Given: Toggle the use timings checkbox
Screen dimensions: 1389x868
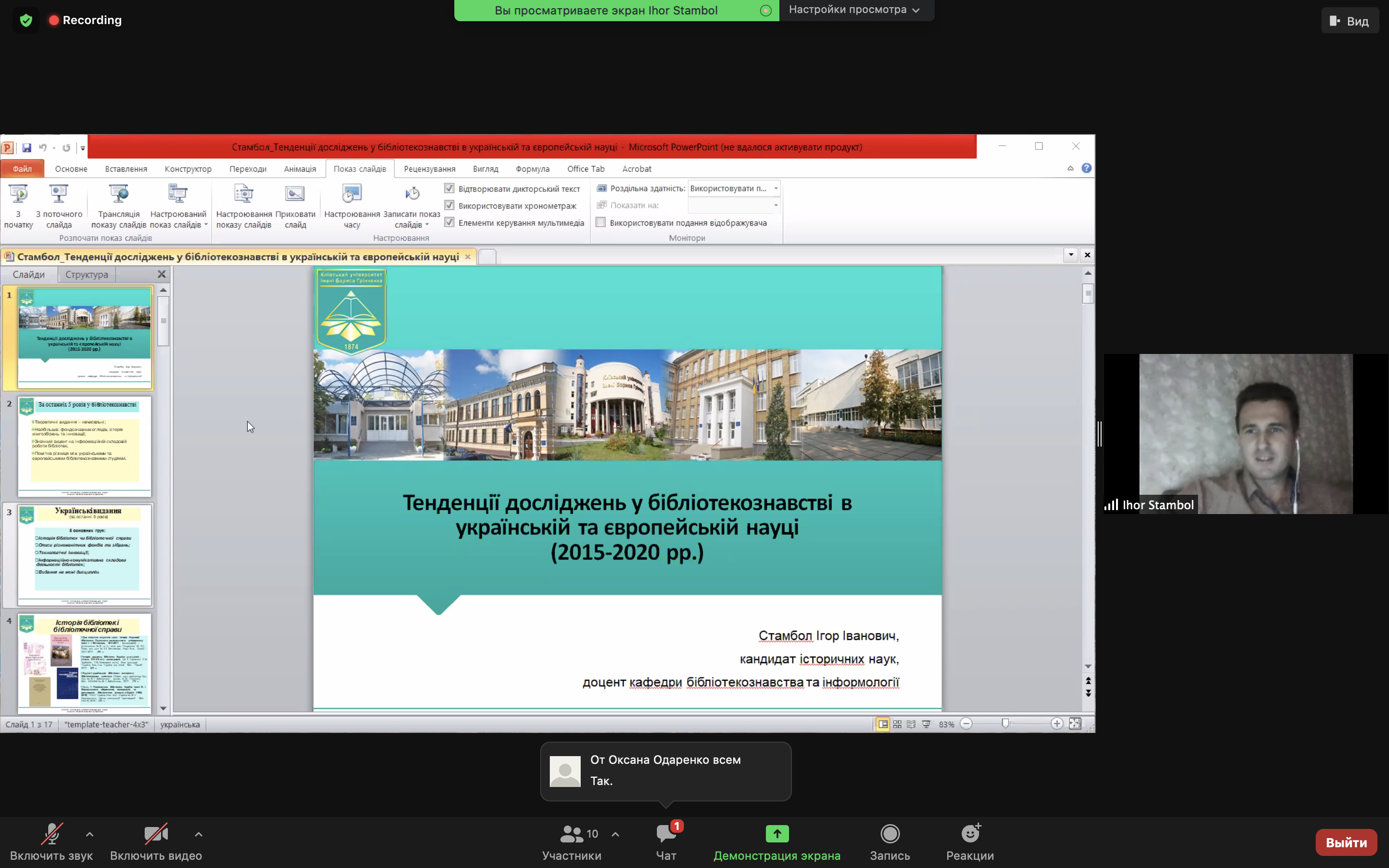Looking at the screenshot, I should [449, 205].
